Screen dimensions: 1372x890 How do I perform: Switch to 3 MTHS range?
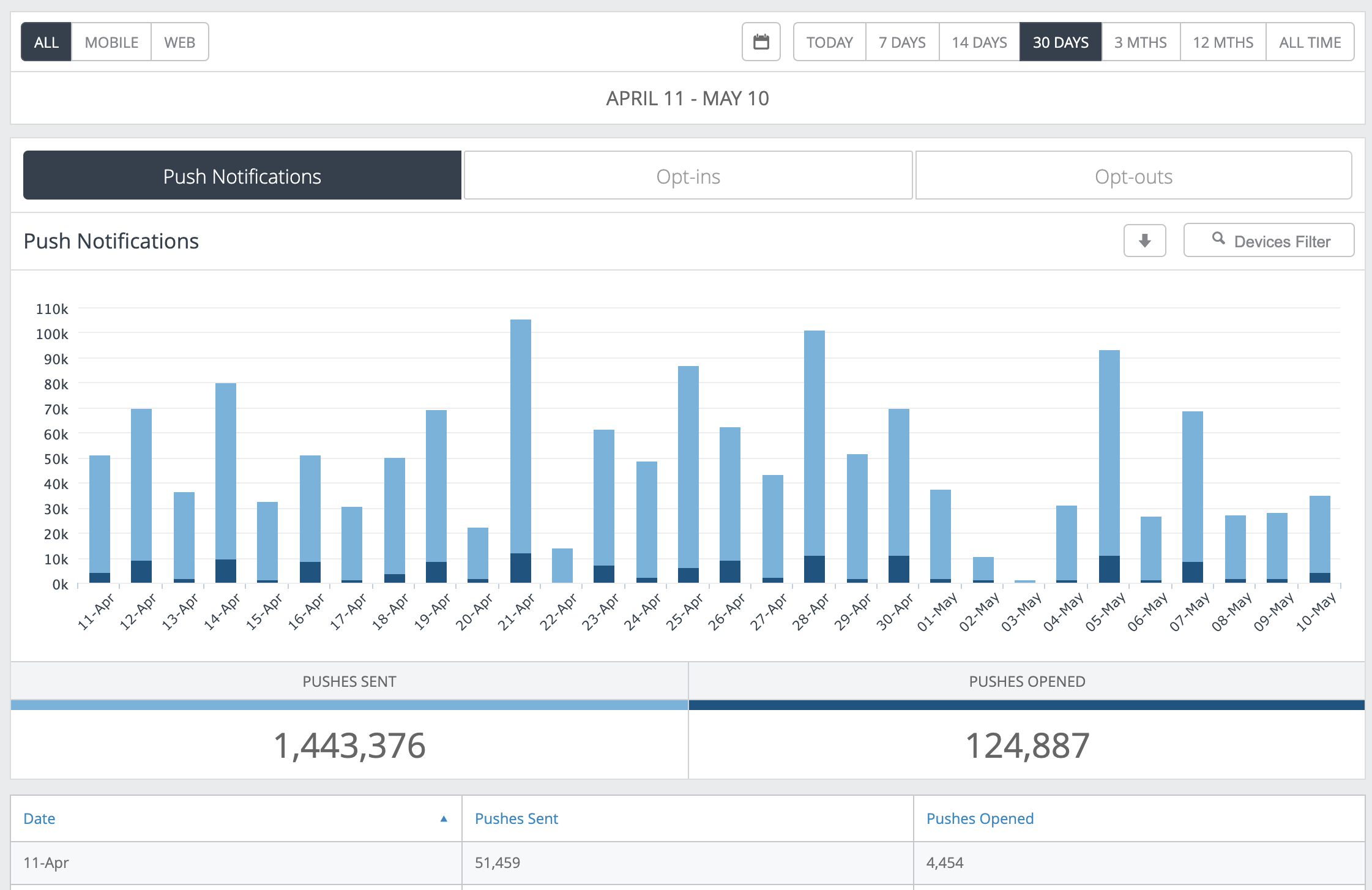(1141, 42)
